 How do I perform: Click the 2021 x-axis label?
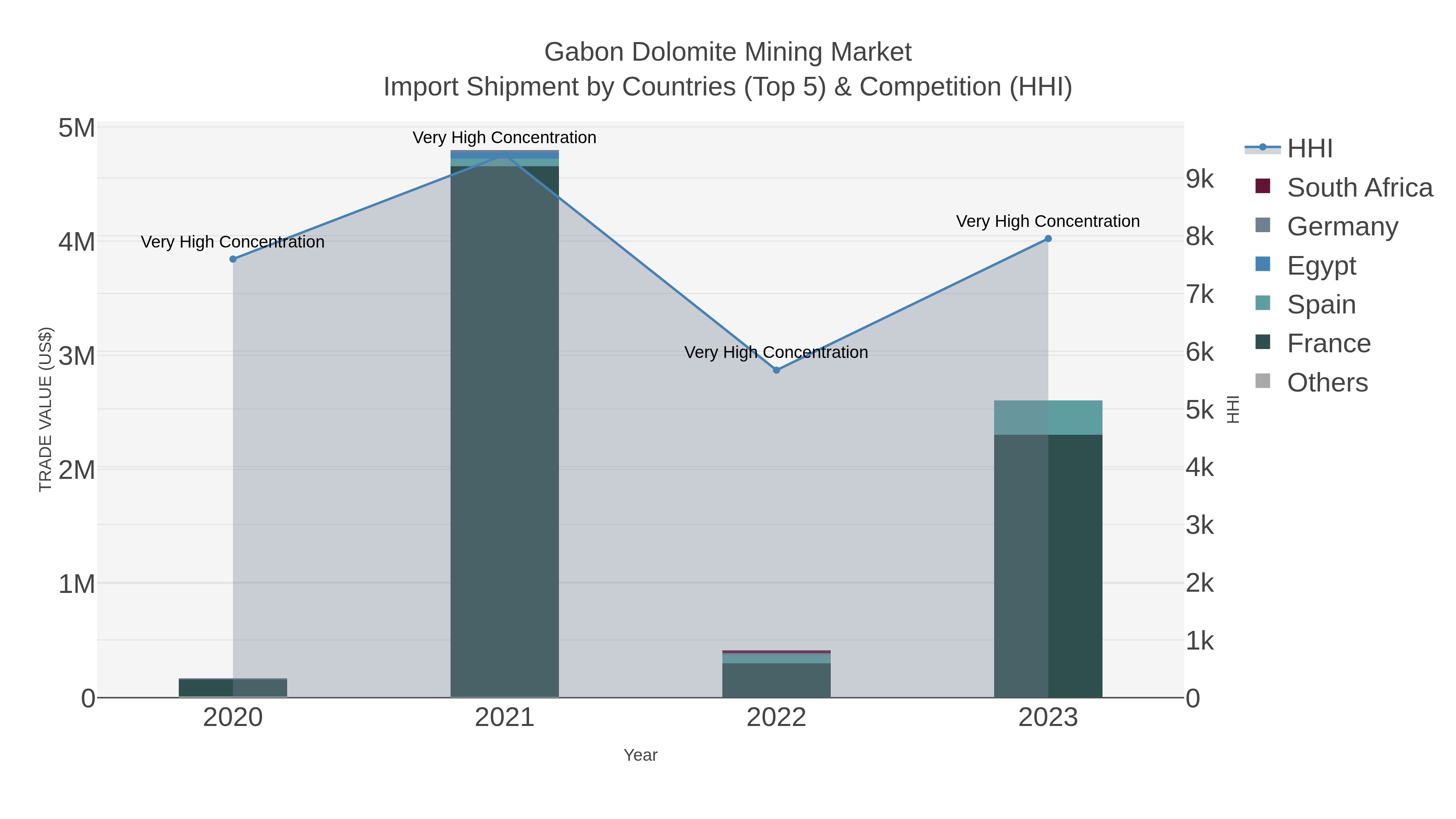pos(505,718)
